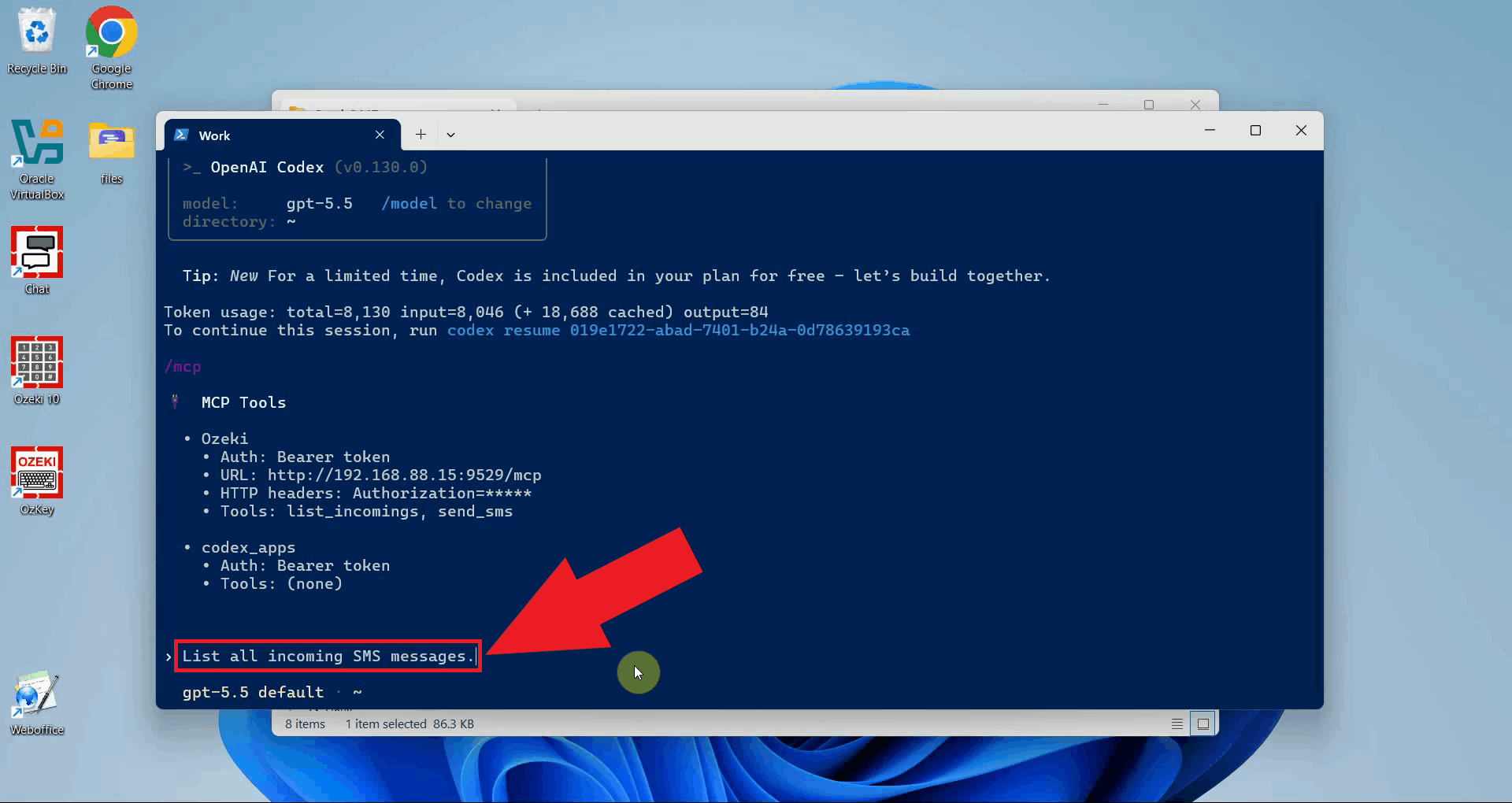Image resolution: width=1512 pixels, height=803 pixels.
Task: Click the 'Ozeki' server entry
Action: point(224,439)
